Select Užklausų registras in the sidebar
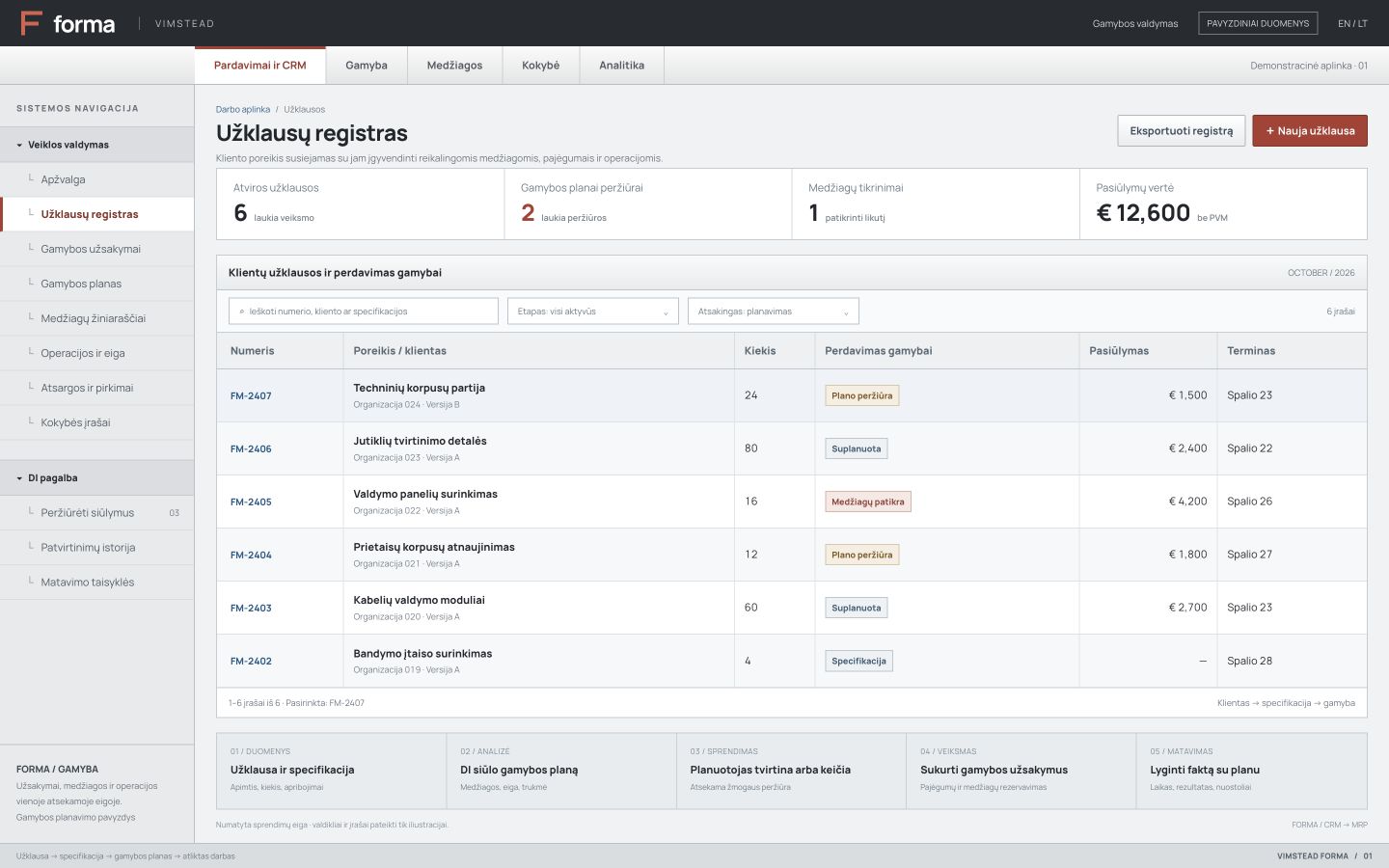This screenshot has height=868, width=1389. click(96, 214)
